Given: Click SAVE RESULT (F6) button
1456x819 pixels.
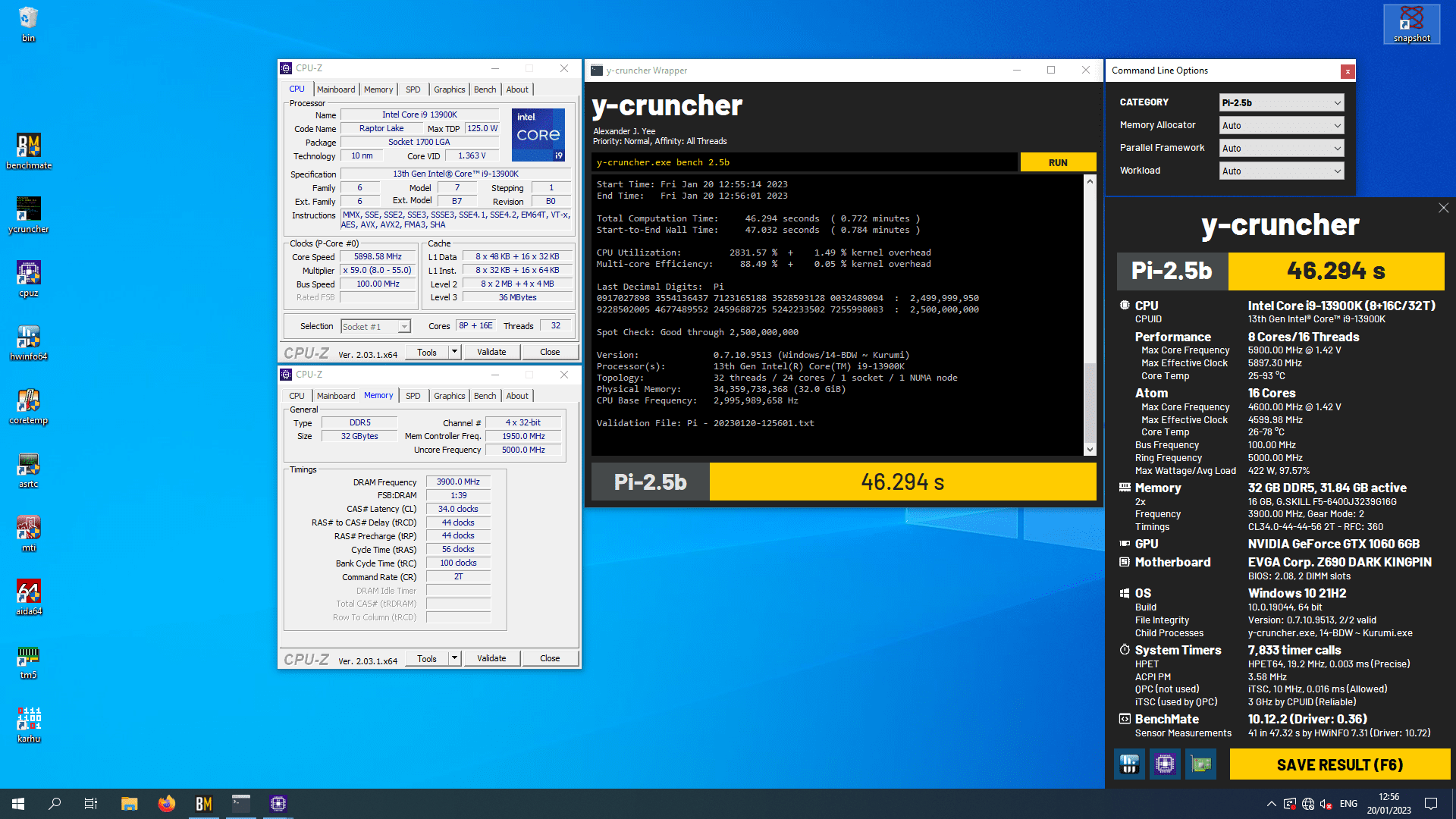Looking at the screenshot, I should click(1339, 764).
